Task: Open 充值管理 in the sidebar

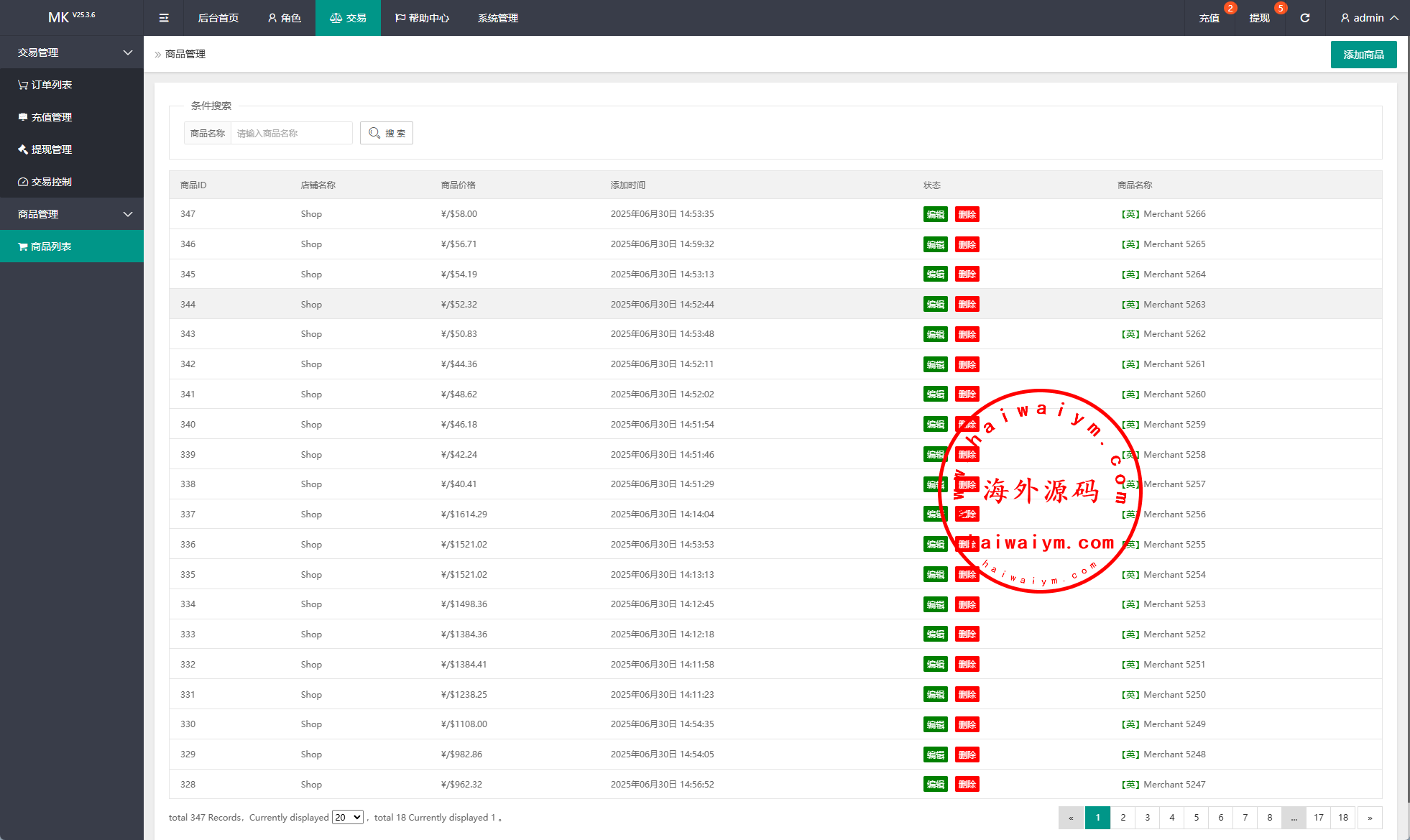Action: click(45, 117)
